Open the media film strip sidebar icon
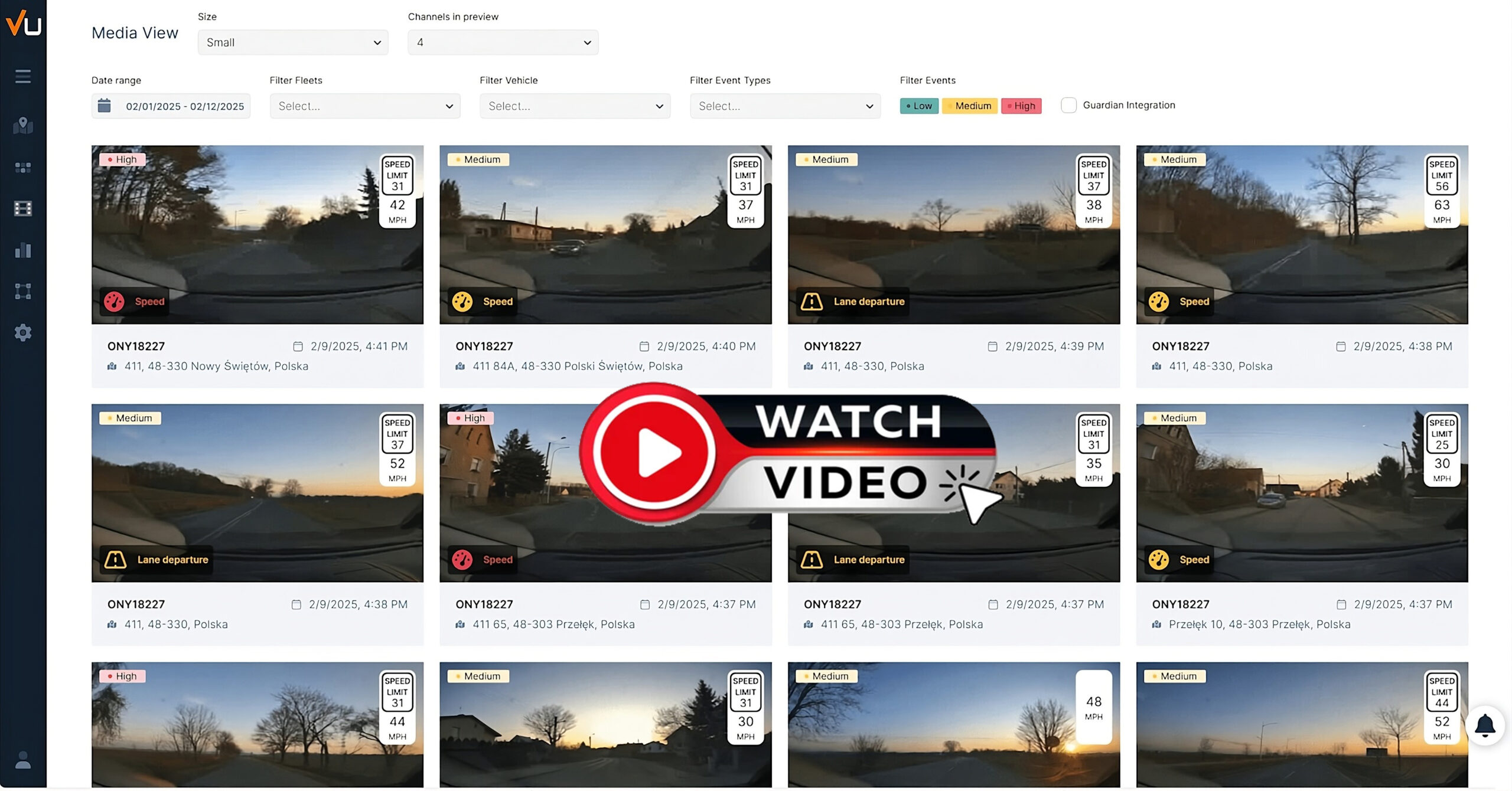 [23, 208]
